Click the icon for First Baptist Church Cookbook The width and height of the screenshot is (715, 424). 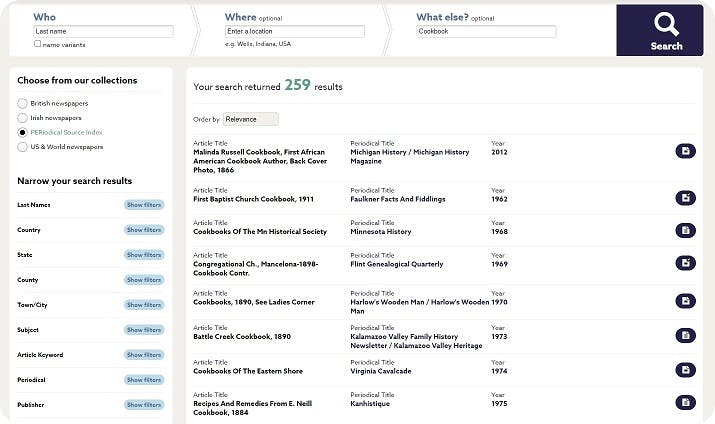click(x=685, y=198)
